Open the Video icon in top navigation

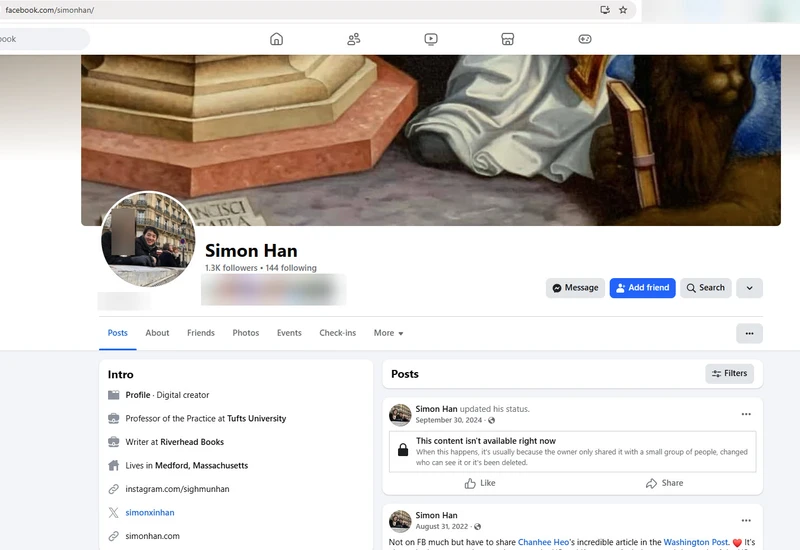pos(431,39)
